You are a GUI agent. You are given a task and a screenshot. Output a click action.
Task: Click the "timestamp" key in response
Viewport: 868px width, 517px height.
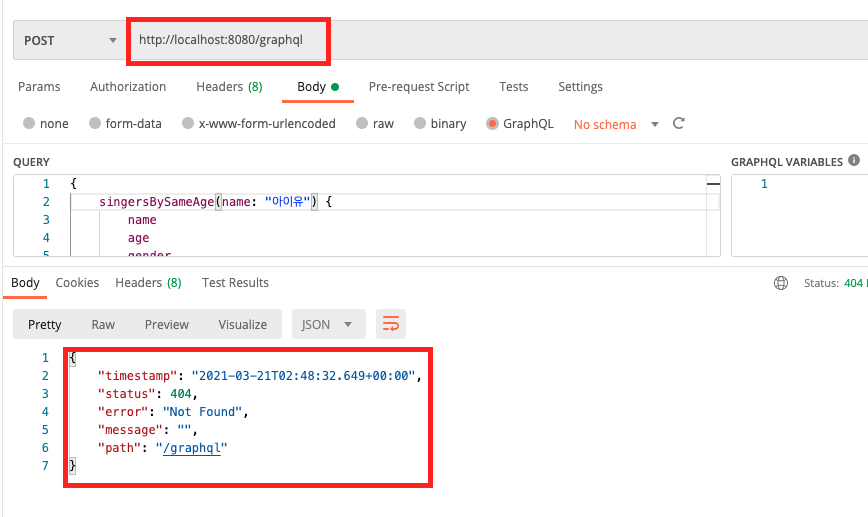137,376
